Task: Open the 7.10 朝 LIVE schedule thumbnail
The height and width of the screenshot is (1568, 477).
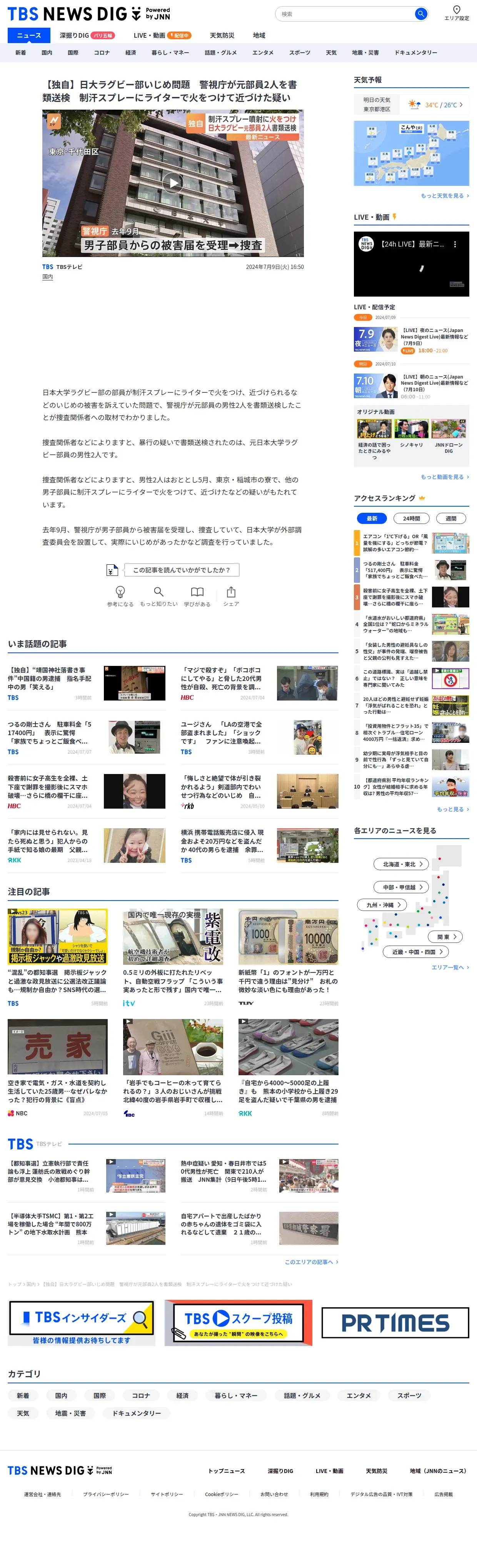Action: tap(375, 386)
